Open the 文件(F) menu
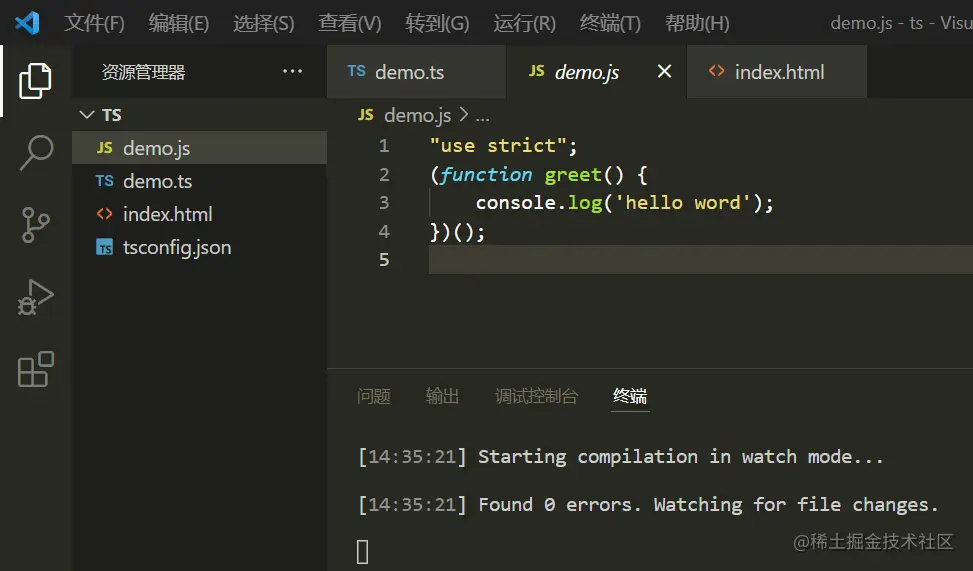 click(x=94, y=23)
